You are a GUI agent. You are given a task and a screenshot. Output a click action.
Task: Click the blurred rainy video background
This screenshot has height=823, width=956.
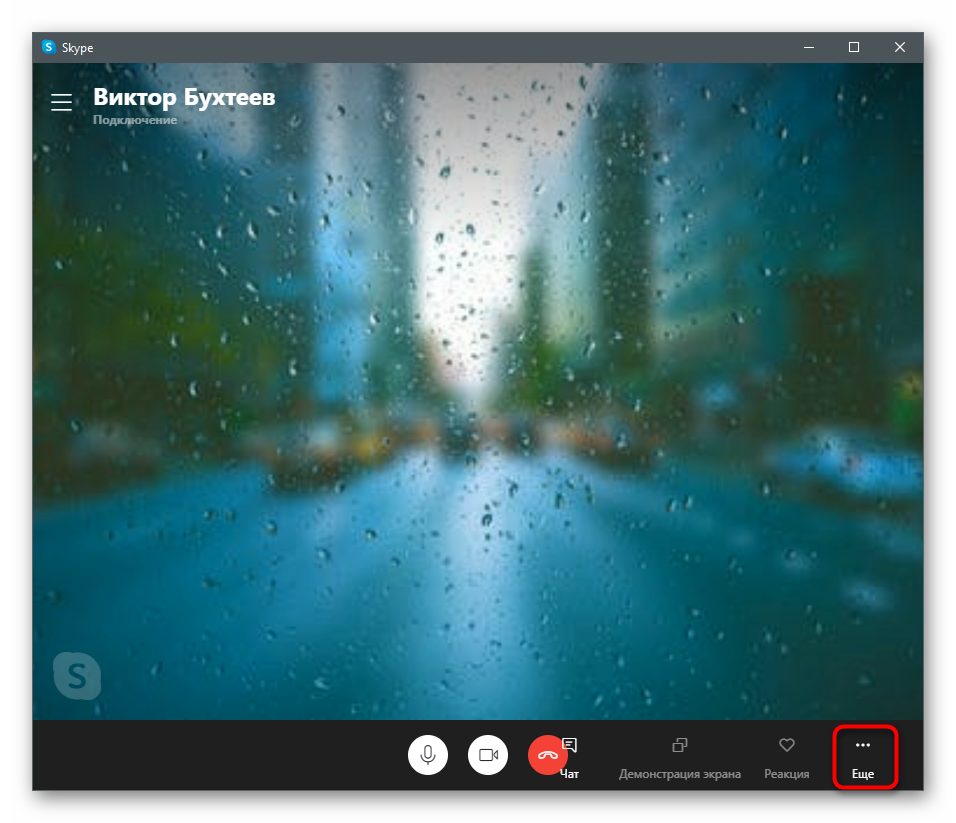coord(478,400)
